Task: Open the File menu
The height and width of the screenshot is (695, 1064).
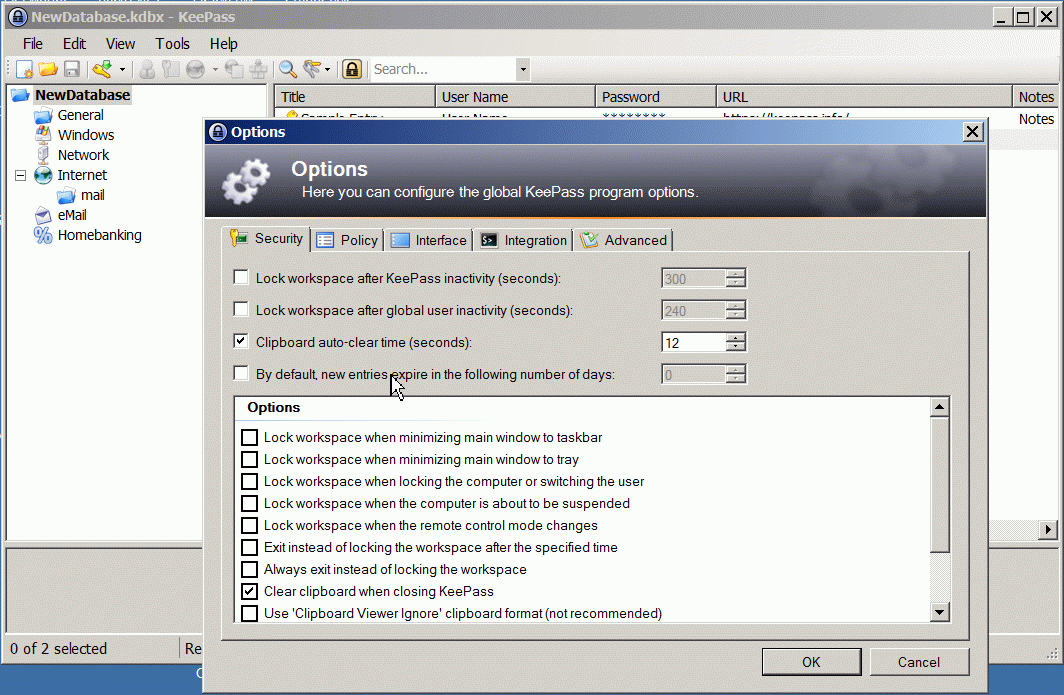Action: [33, 43]
